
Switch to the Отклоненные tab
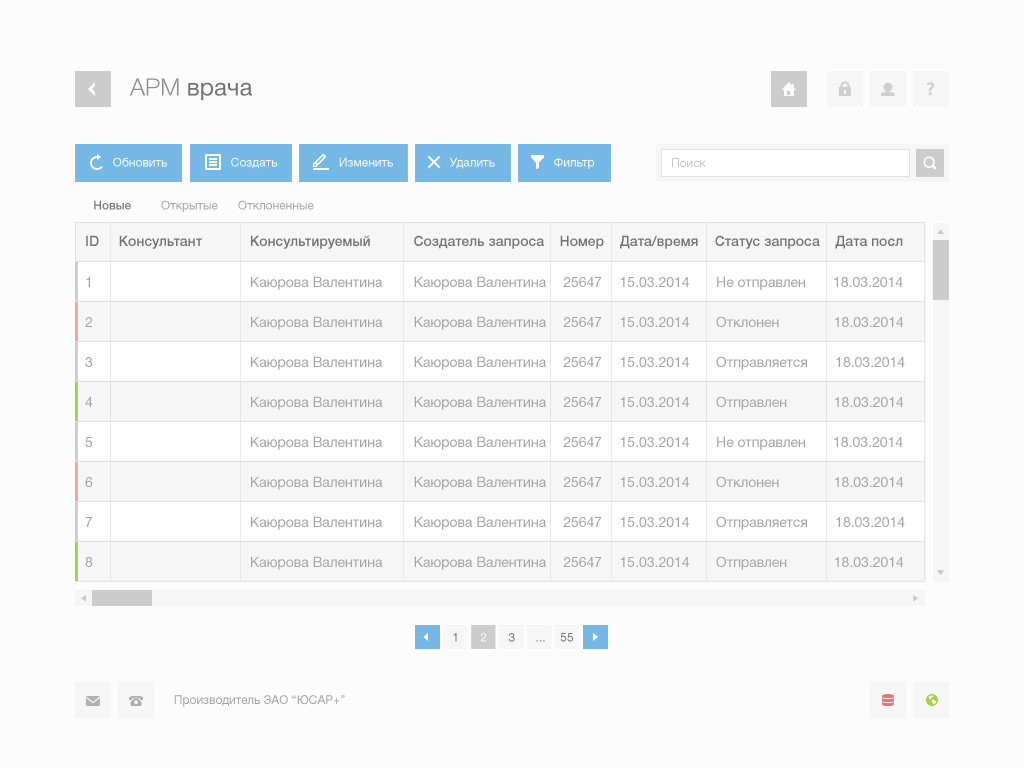[x=275, y=205]
